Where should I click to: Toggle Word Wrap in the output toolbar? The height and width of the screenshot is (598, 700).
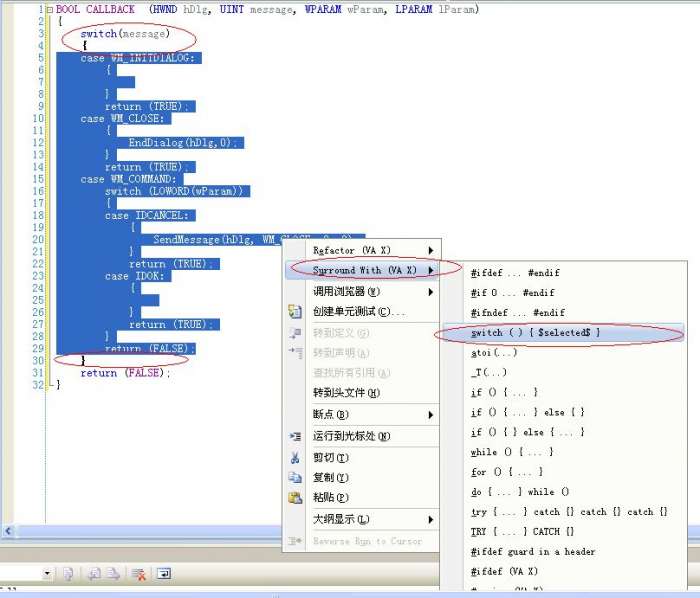[164, 573]
